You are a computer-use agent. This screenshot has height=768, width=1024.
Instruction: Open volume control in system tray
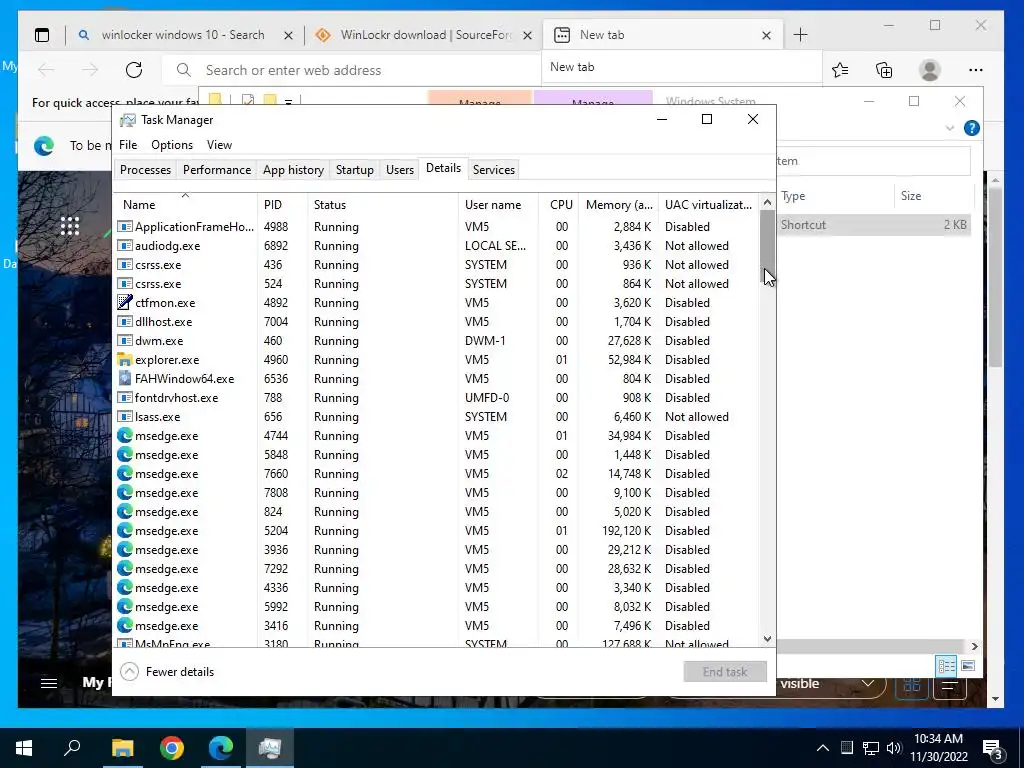pos(894,748)
